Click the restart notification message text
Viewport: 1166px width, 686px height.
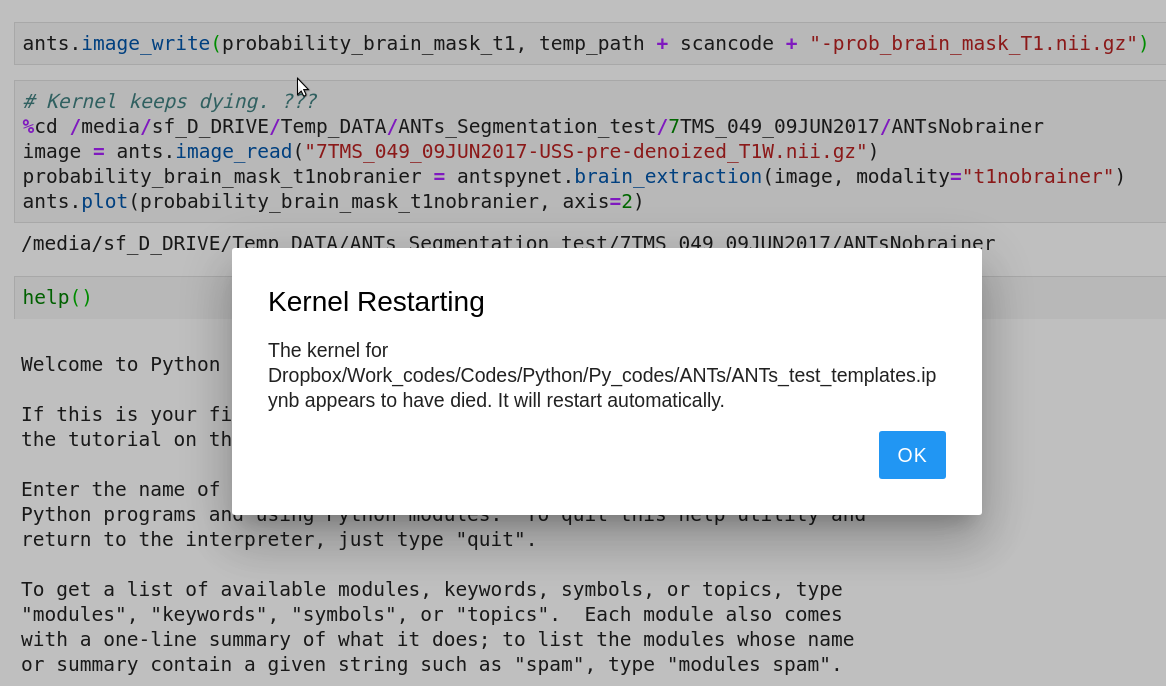pyautogui.click(x=600, y=375)
